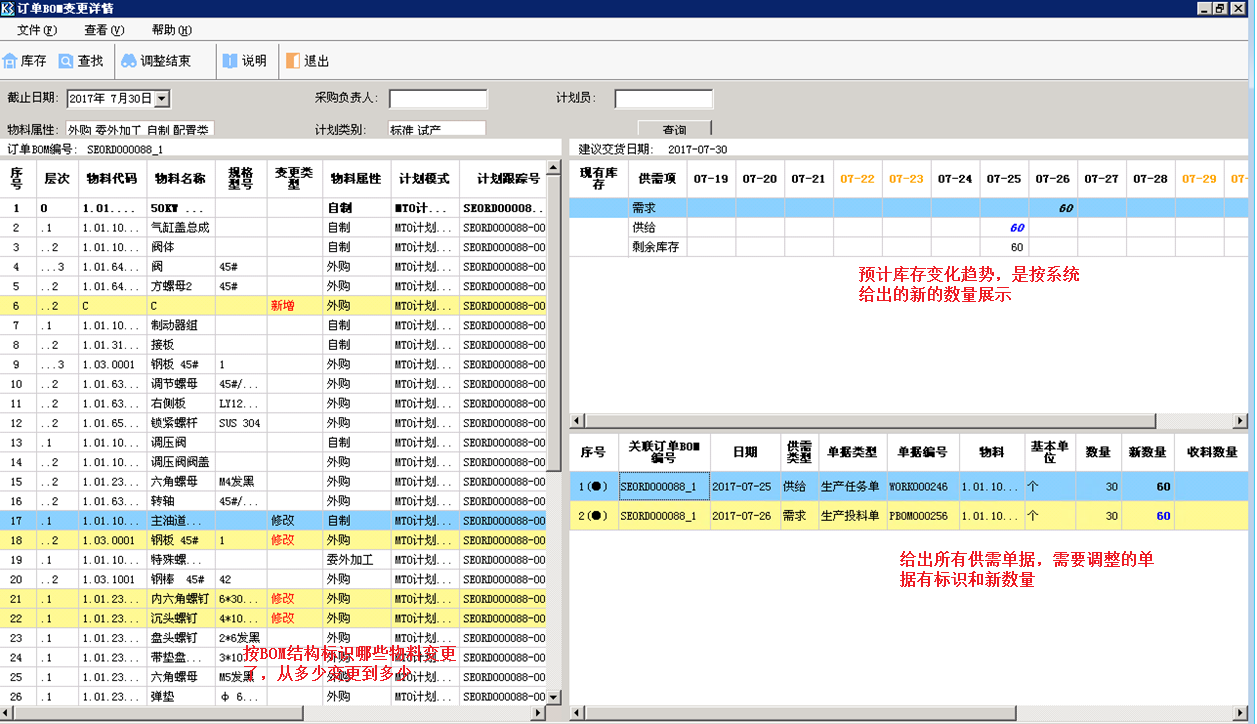Click the inventory trend grid's scroll-left arrow

coord(577,421)
